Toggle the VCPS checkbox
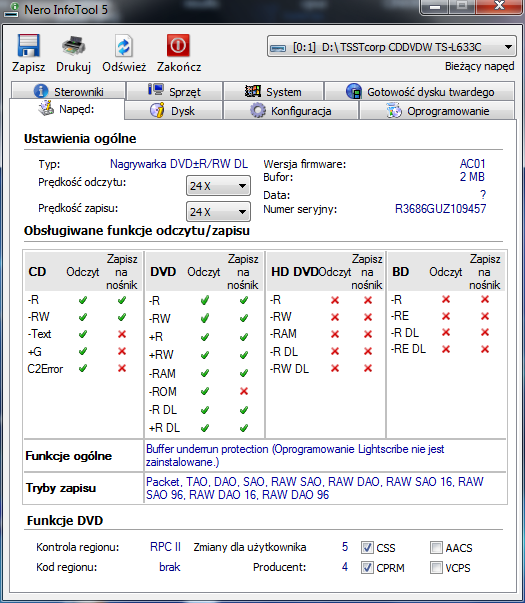The width and height of the screenshot is (525, 603). [x=436, y=567]
